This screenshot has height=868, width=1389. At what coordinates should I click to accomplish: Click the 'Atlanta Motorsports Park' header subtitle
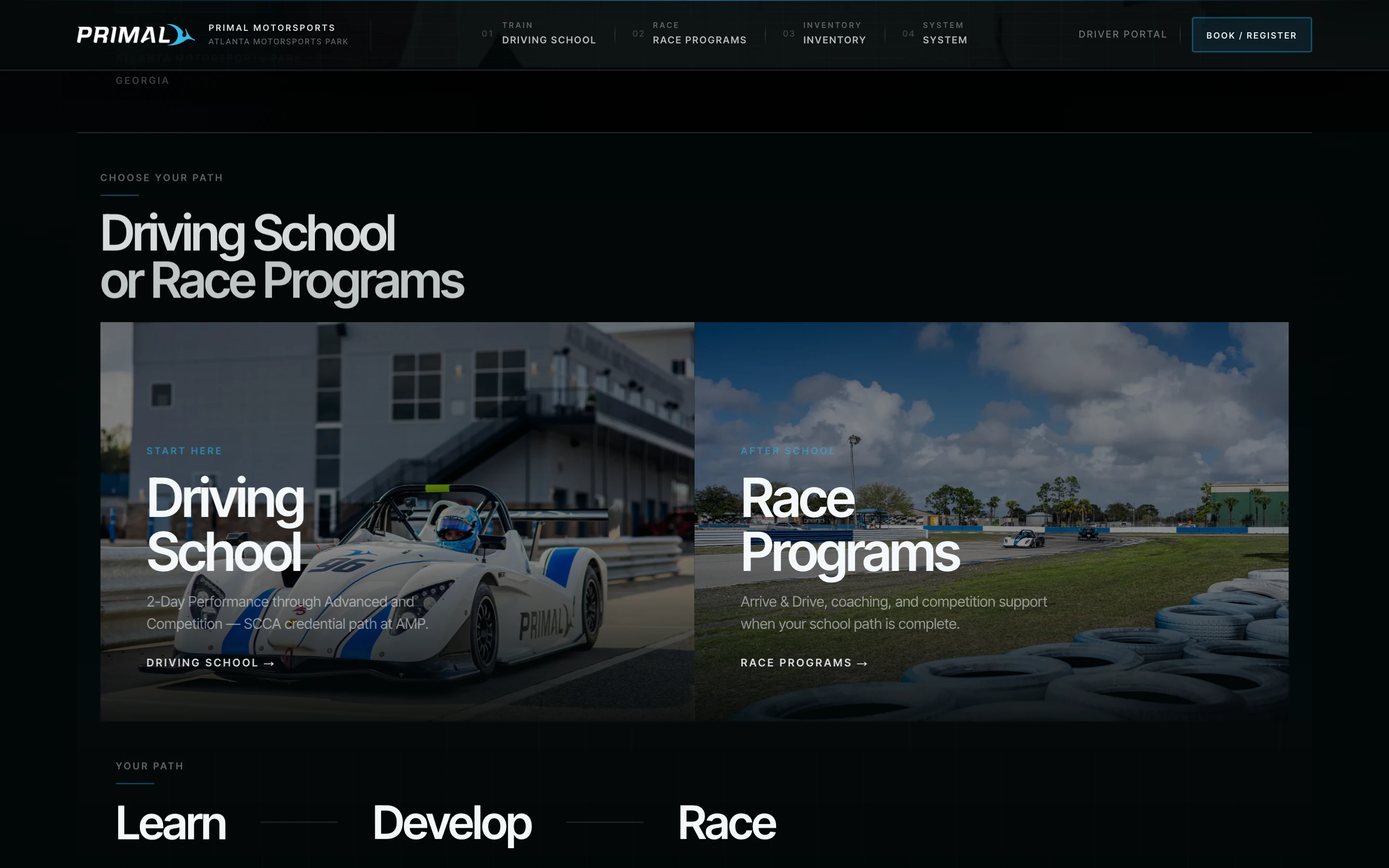pyautogui.click(x=278, y=41)
